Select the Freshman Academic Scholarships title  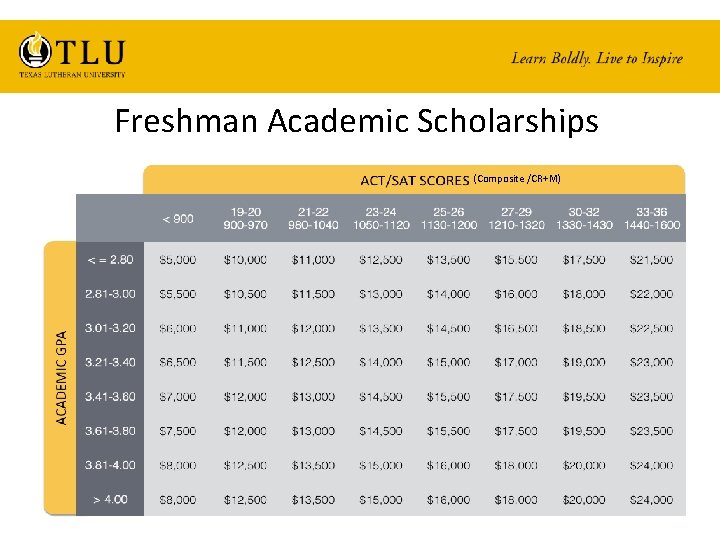[356, 121]
